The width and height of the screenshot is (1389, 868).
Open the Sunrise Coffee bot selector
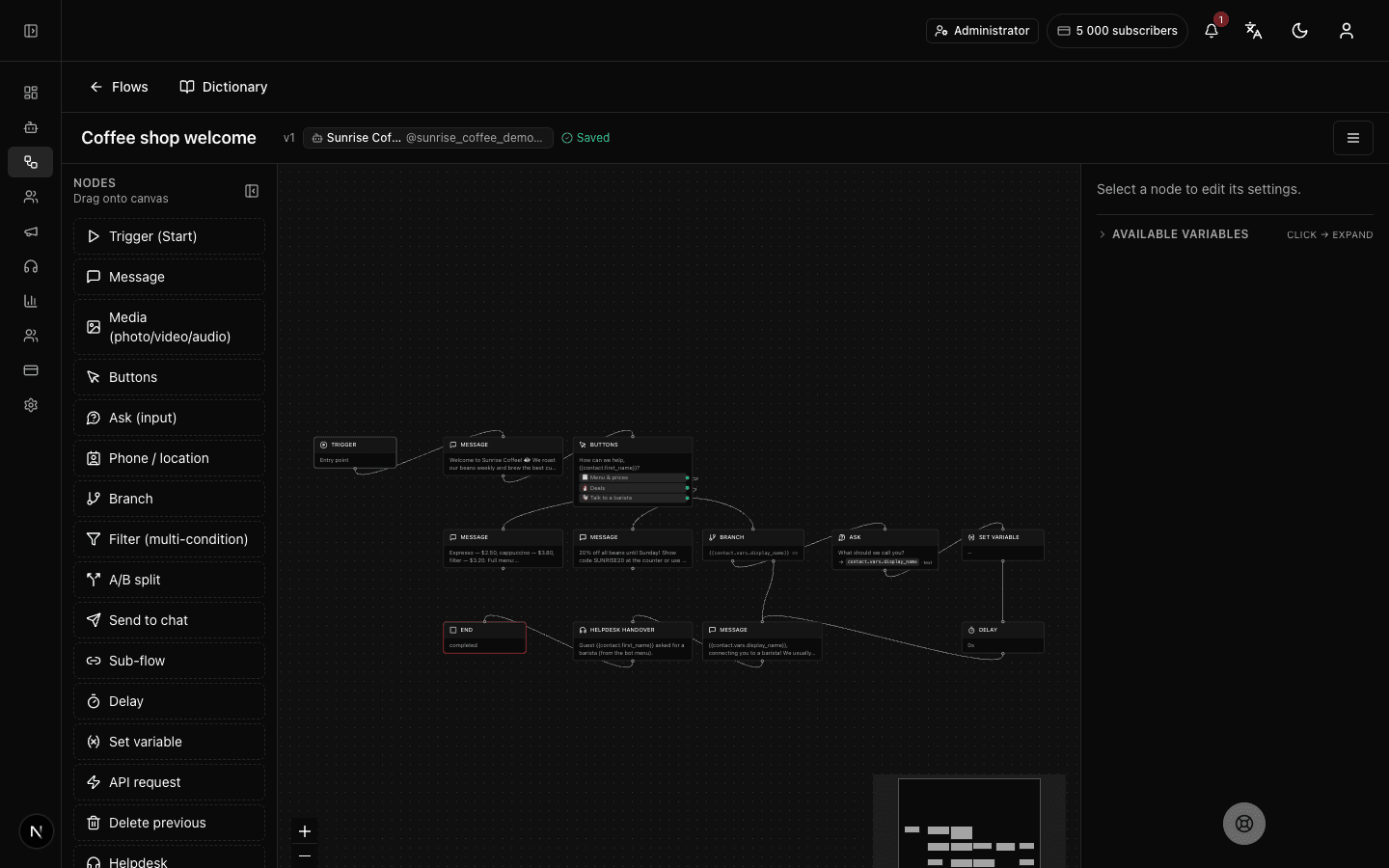pos(428,138)
